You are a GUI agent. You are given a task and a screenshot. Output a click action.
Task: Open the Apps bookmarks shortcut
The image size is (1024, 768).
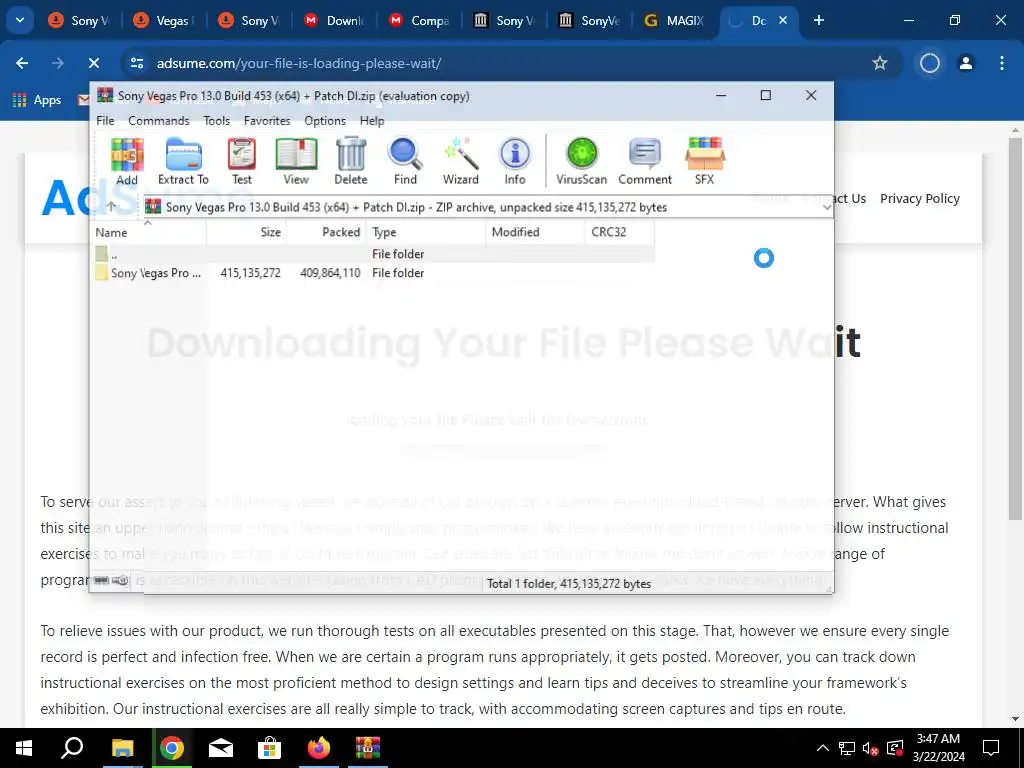coord(37,100)
